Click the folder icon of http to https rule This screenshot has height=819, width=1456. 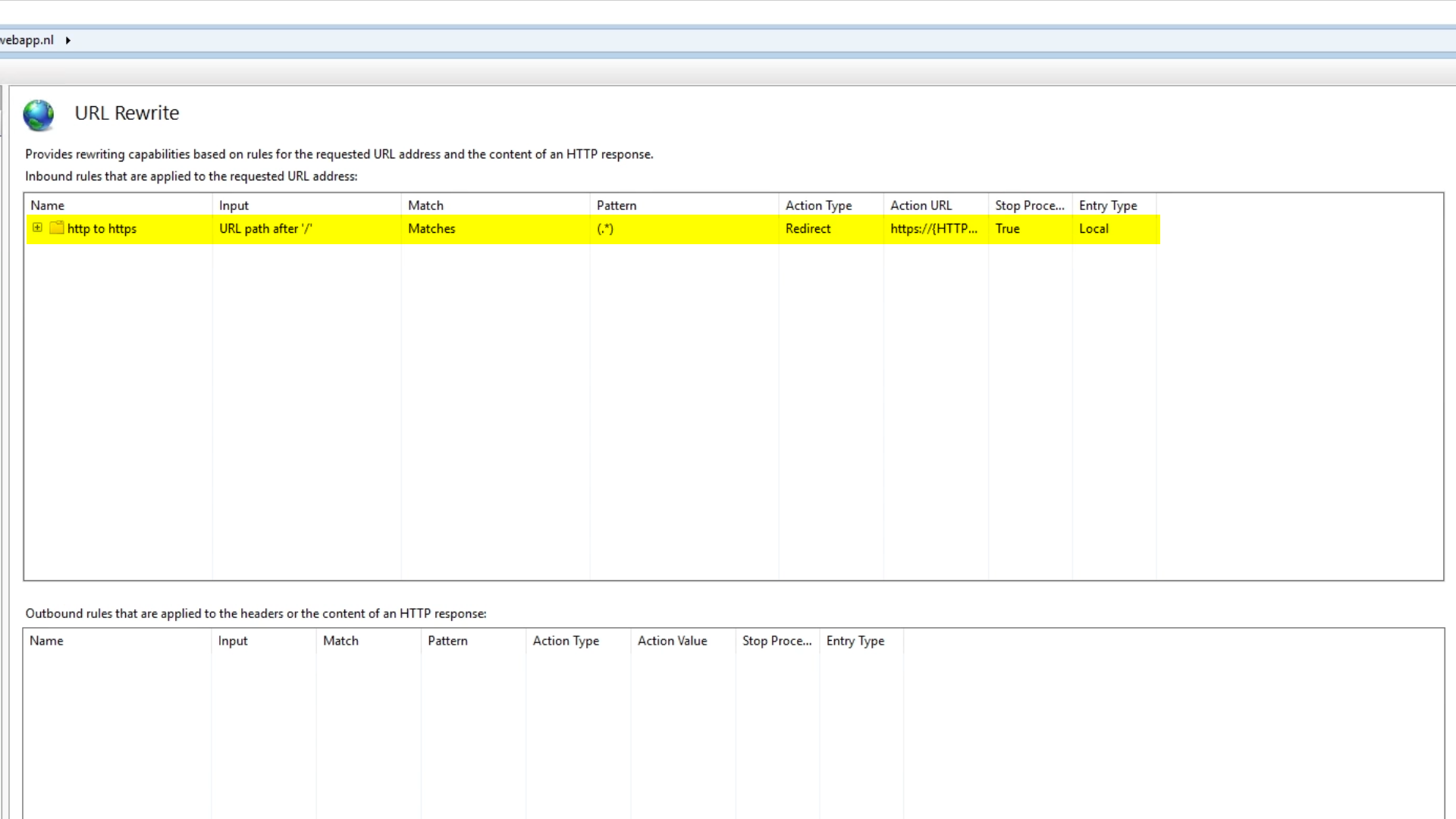57,227
